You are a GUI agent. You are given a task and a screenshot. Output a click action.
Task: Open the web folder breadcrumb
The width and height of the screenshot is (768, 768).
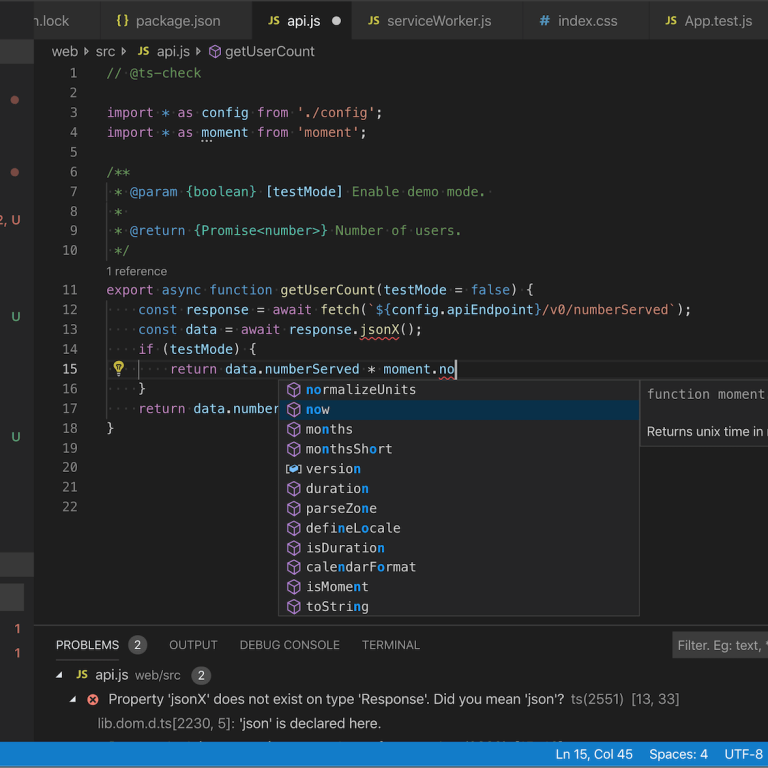64,52
